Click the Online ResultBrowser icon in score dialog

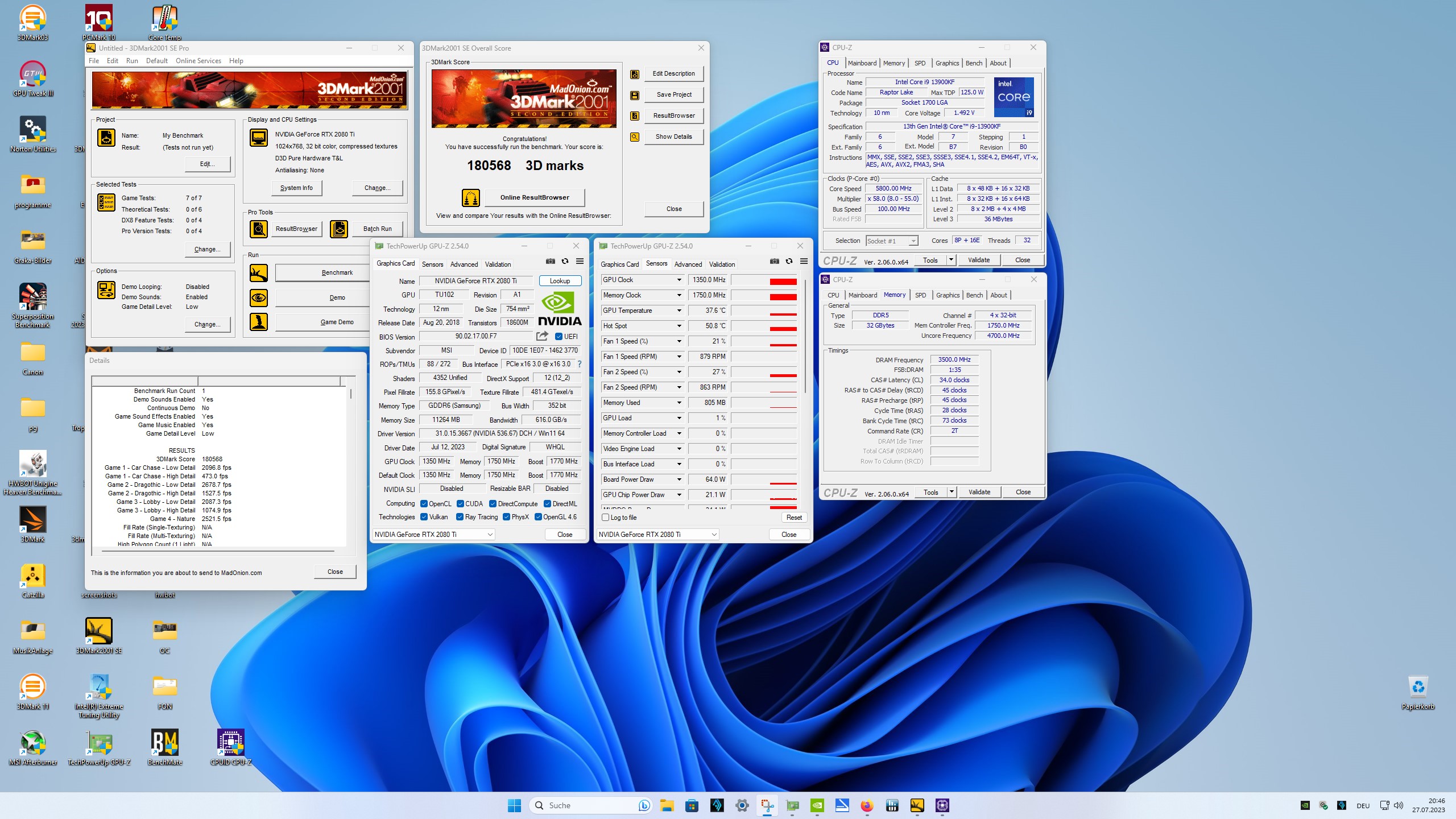click(x=470, y=198)
